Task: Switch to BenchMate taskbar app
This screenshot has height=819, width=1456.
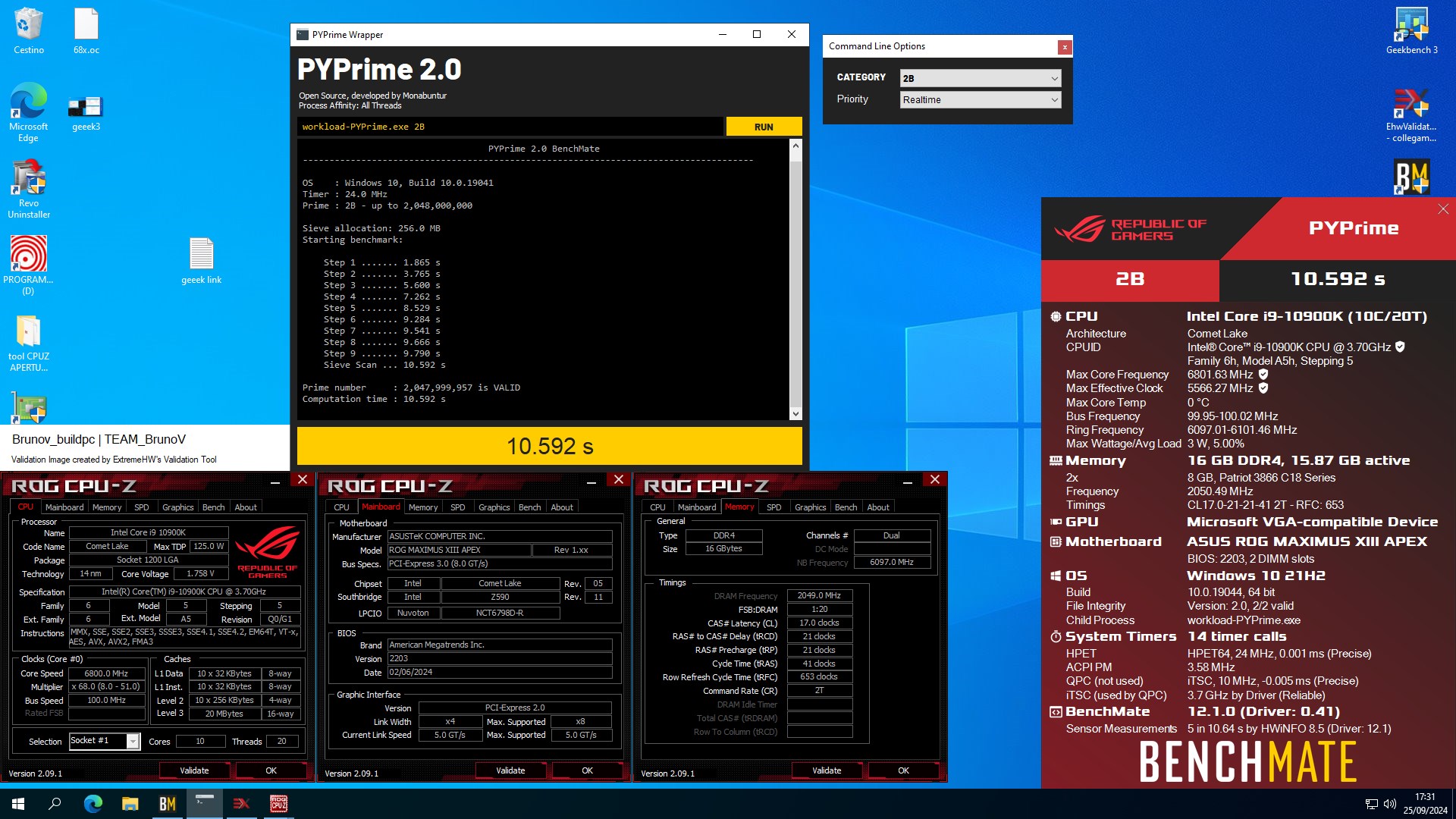Action: [x=167, y=804]
